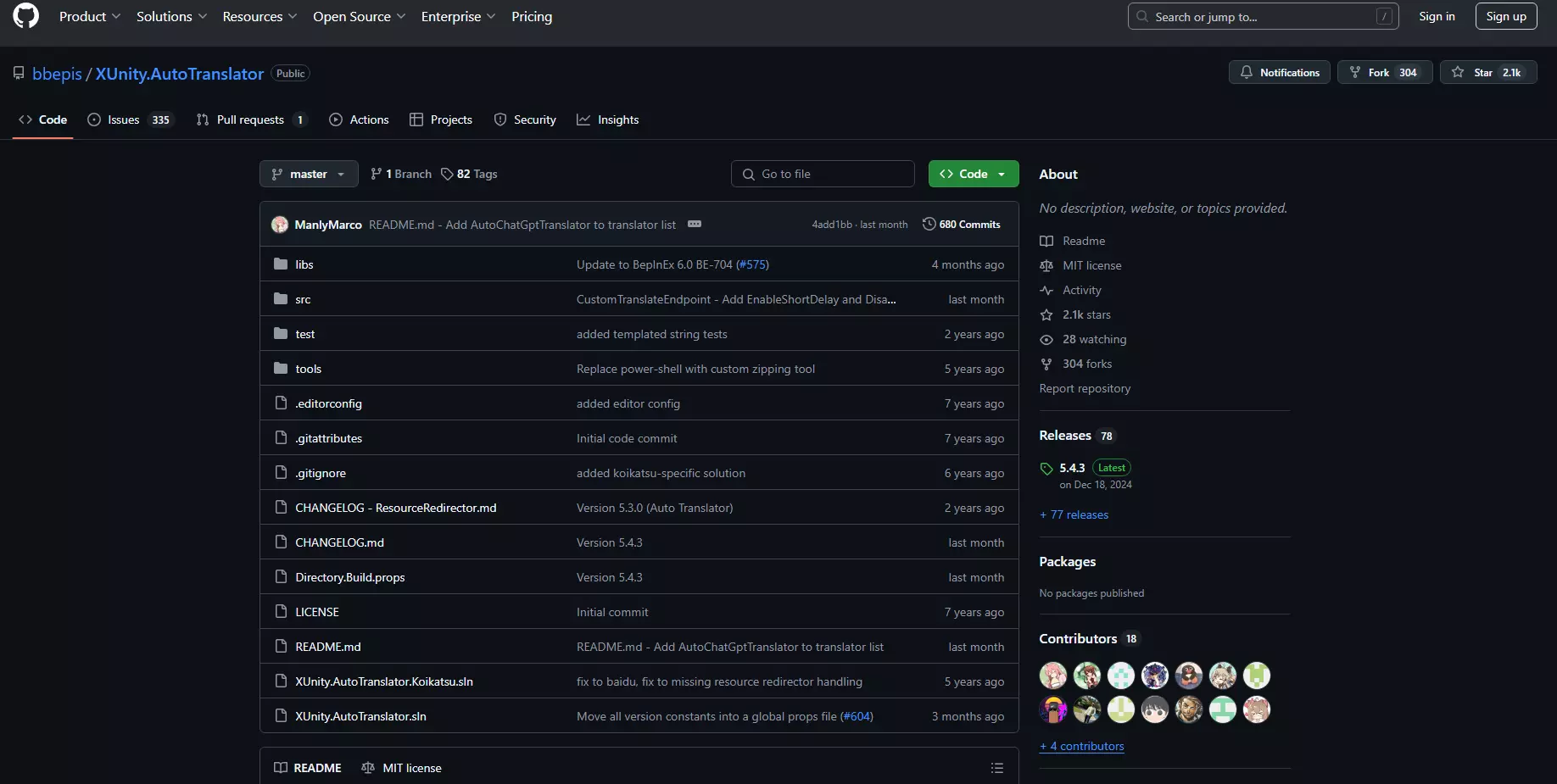This screenshot has width=1557, height=784.
Task: Click the fork icon beside 304 forks
Action: pos(1046,364)
